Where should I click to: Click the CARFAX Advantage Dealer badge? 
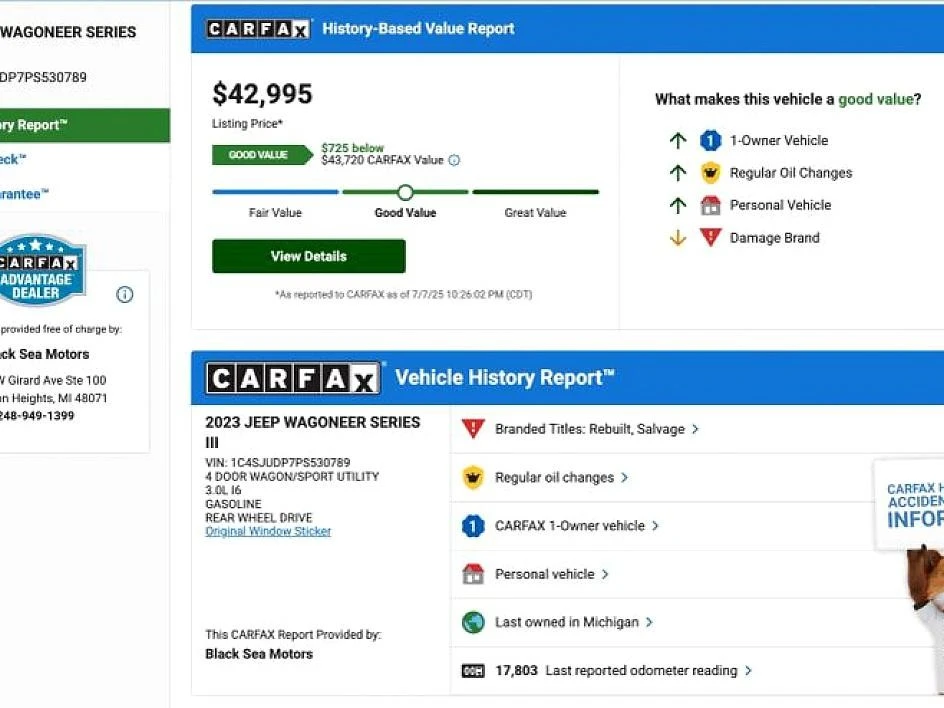(39, 269)
